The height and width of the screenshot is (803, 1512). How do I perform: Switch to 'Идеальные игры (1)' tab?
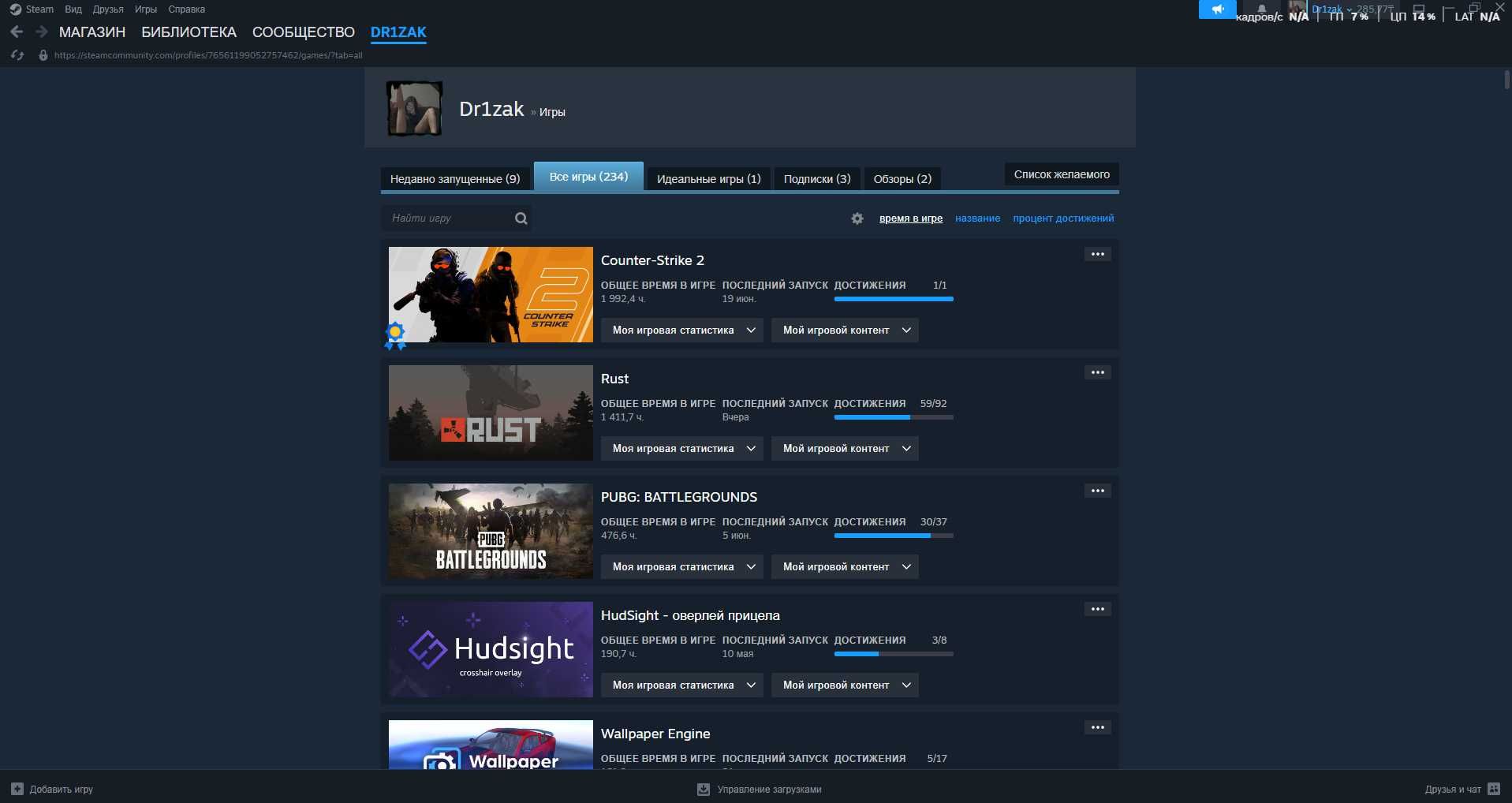coord(709,179)
